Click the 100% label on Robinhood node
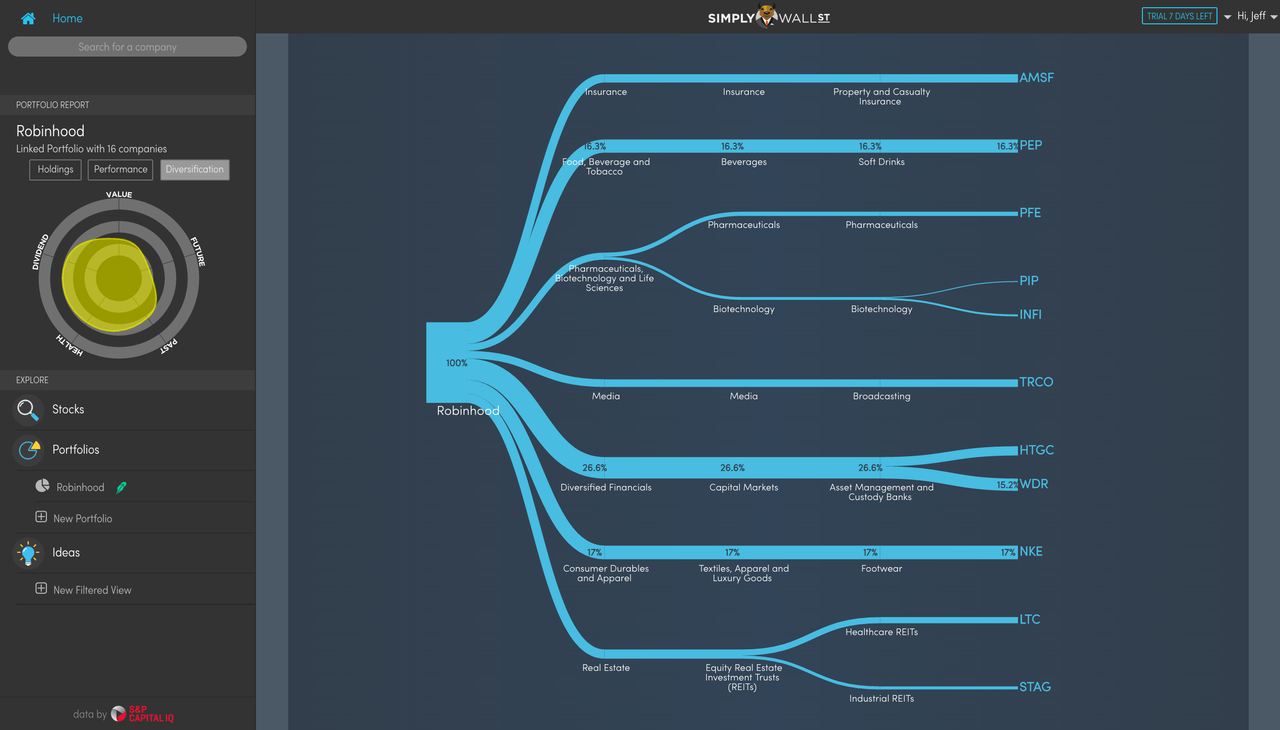The image size is (1280, 730). 457,363
